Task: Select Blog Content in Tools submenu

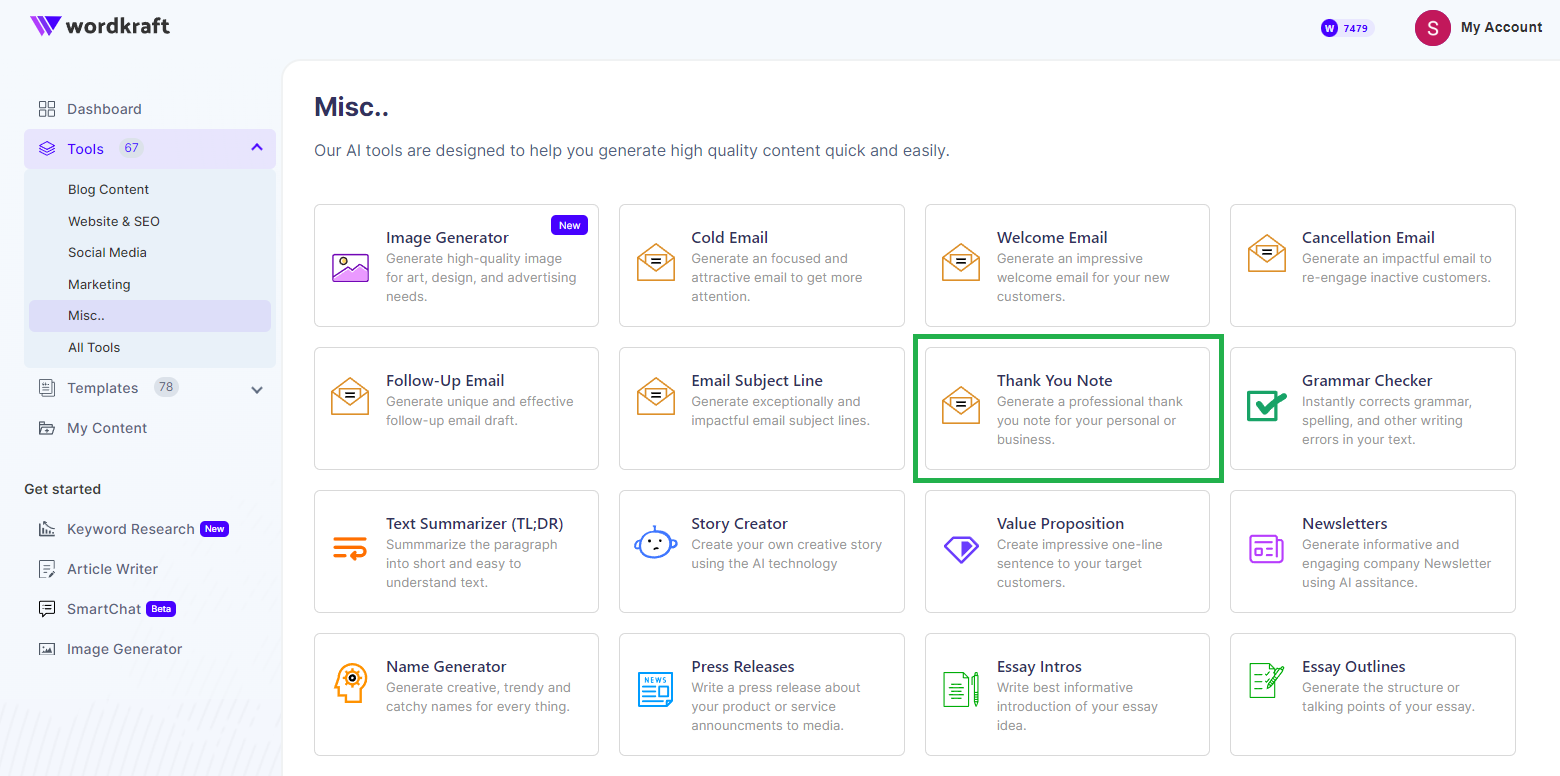Action: click(108, 189)
